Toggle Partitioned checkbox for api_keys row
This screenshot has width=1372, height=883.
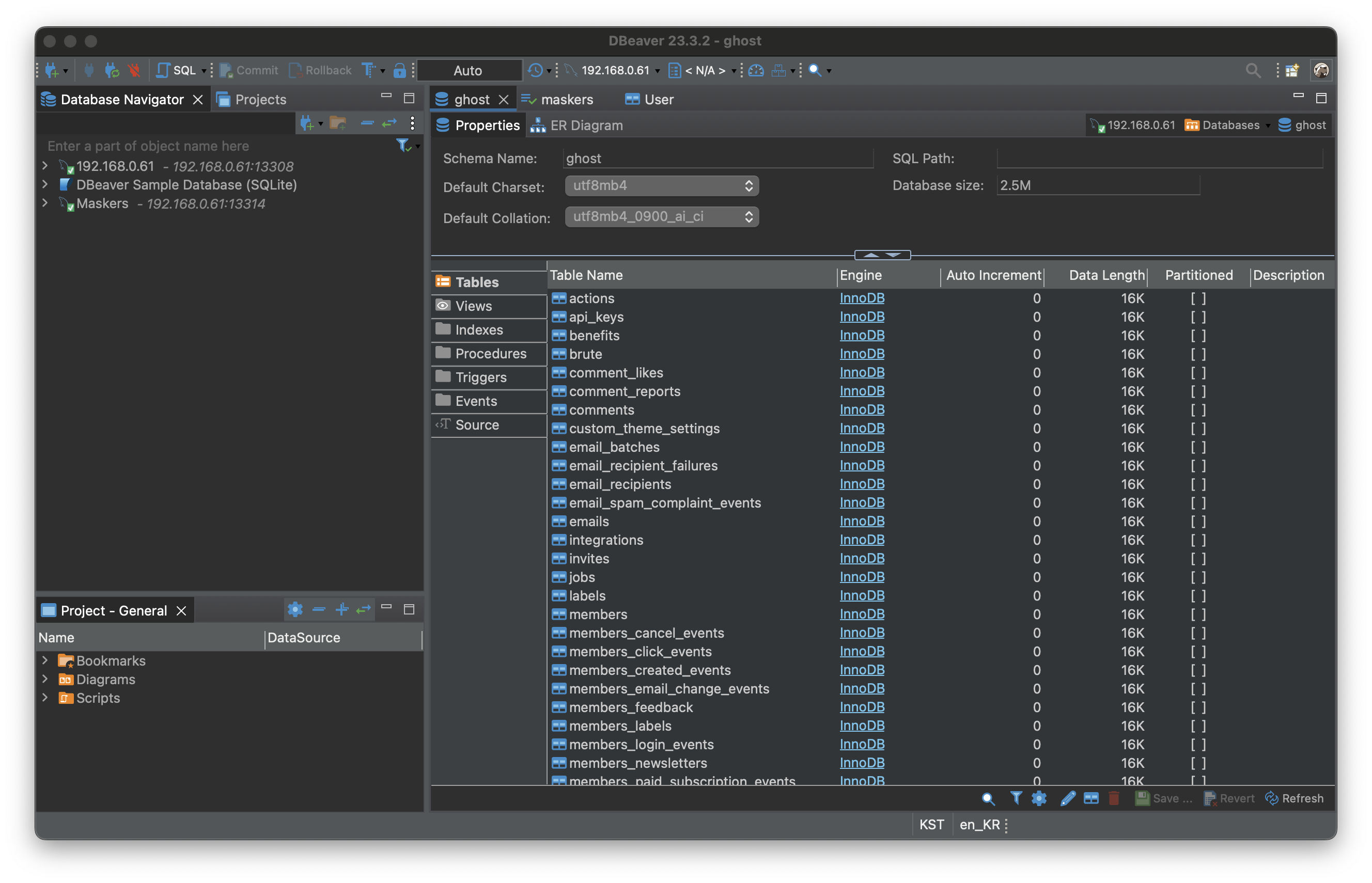point(1198,317)
